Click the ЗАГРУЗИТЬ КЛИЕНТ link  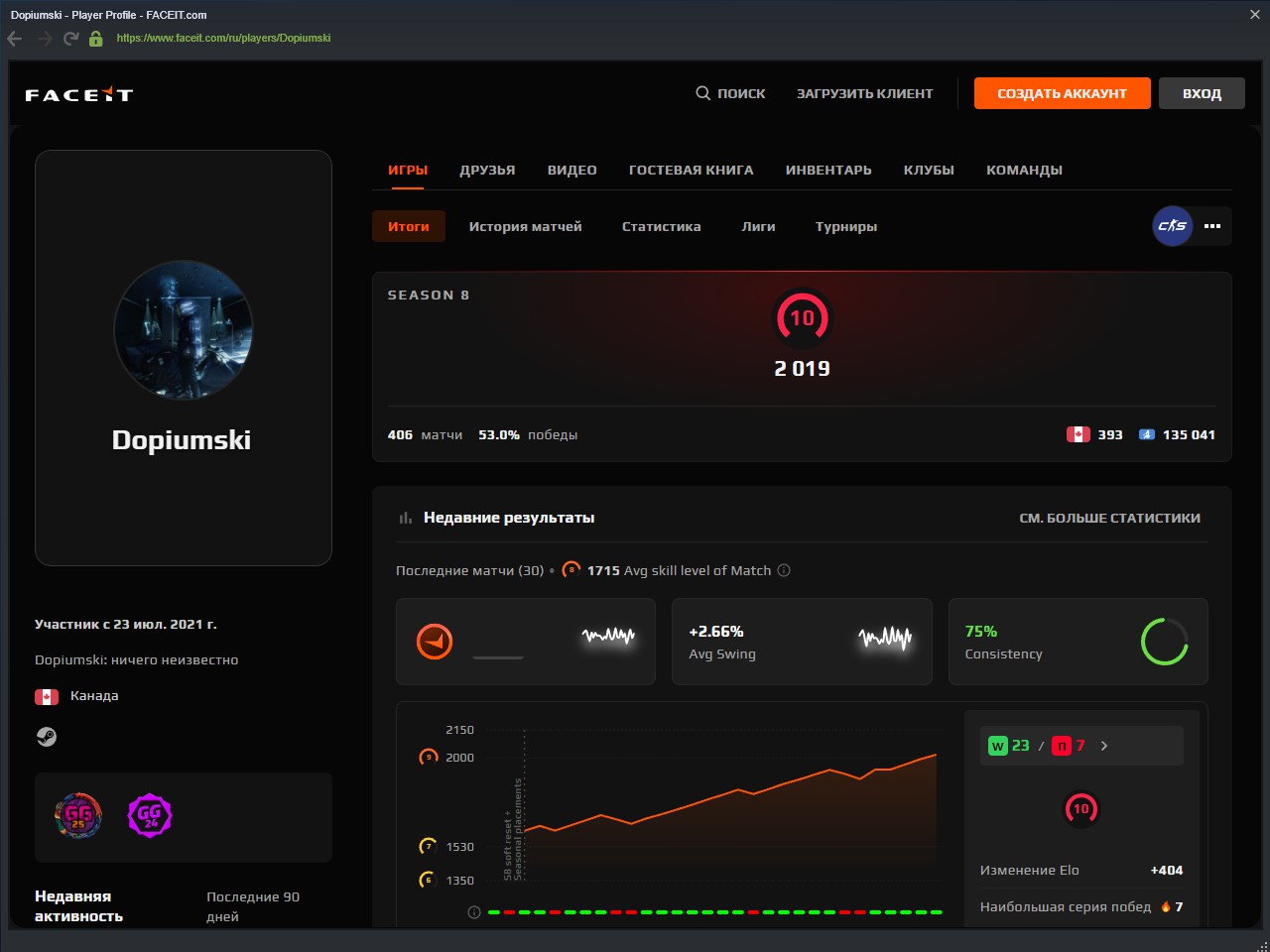pos(865,93)
